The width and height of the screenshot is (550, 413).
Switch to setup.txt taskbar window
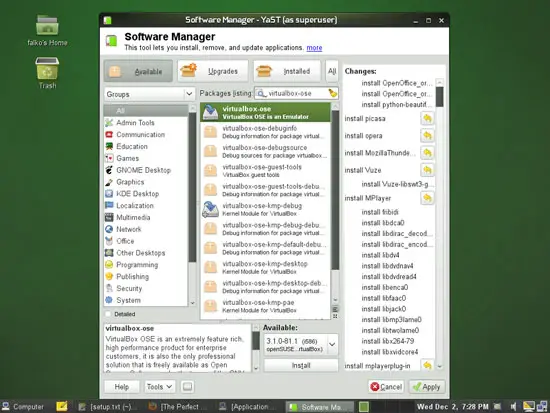[107, 407]
